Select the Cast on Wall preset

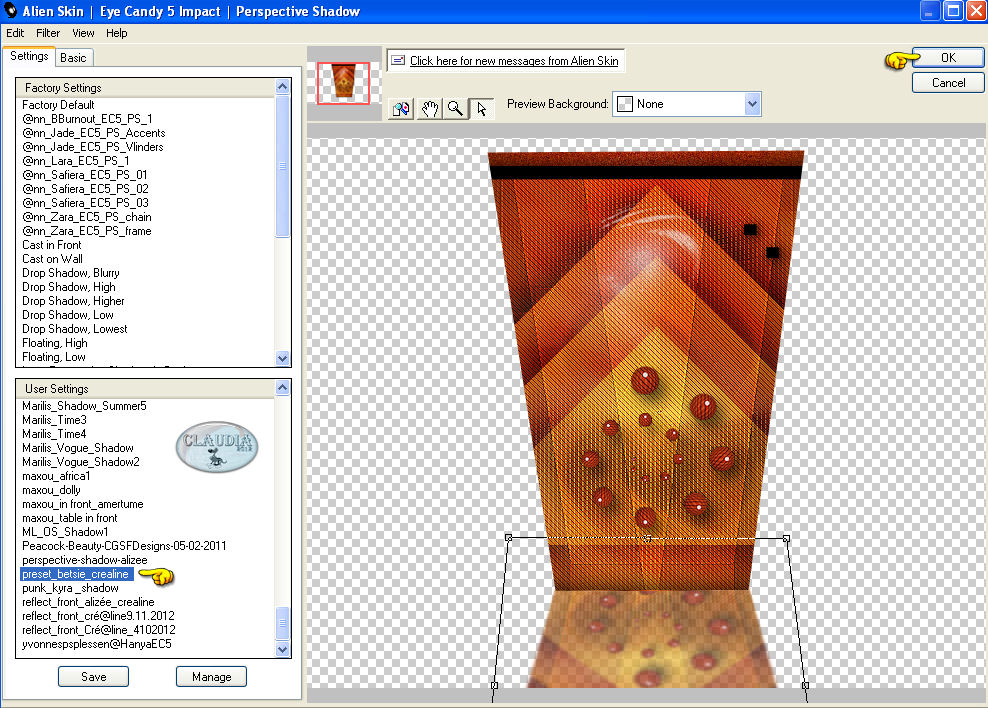coord(52,259)
